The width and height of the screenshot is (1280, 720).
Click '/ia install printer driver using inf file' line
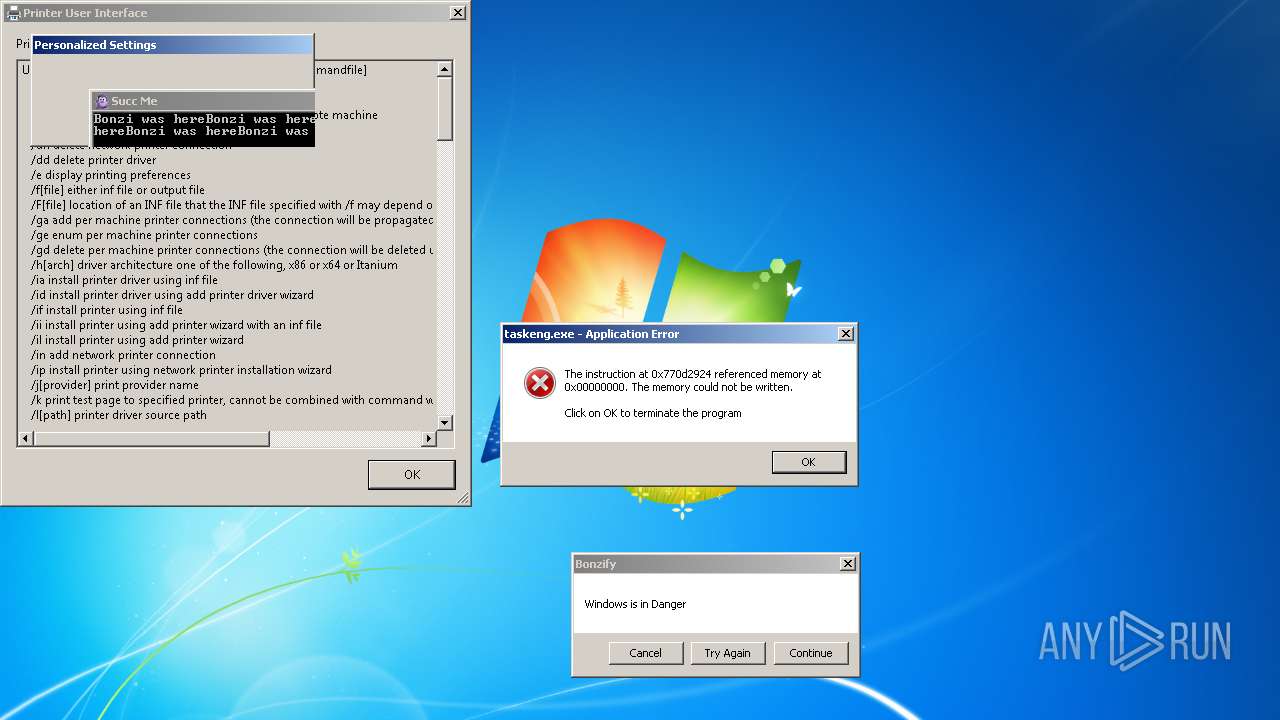click(x=124, y=280)
